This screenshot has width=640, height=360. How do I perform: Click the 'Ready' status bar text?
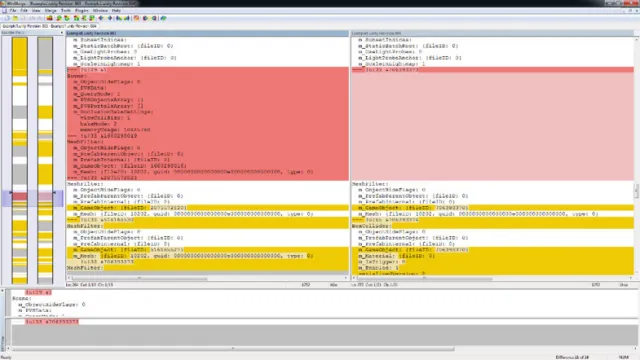(x=6, y=357)
